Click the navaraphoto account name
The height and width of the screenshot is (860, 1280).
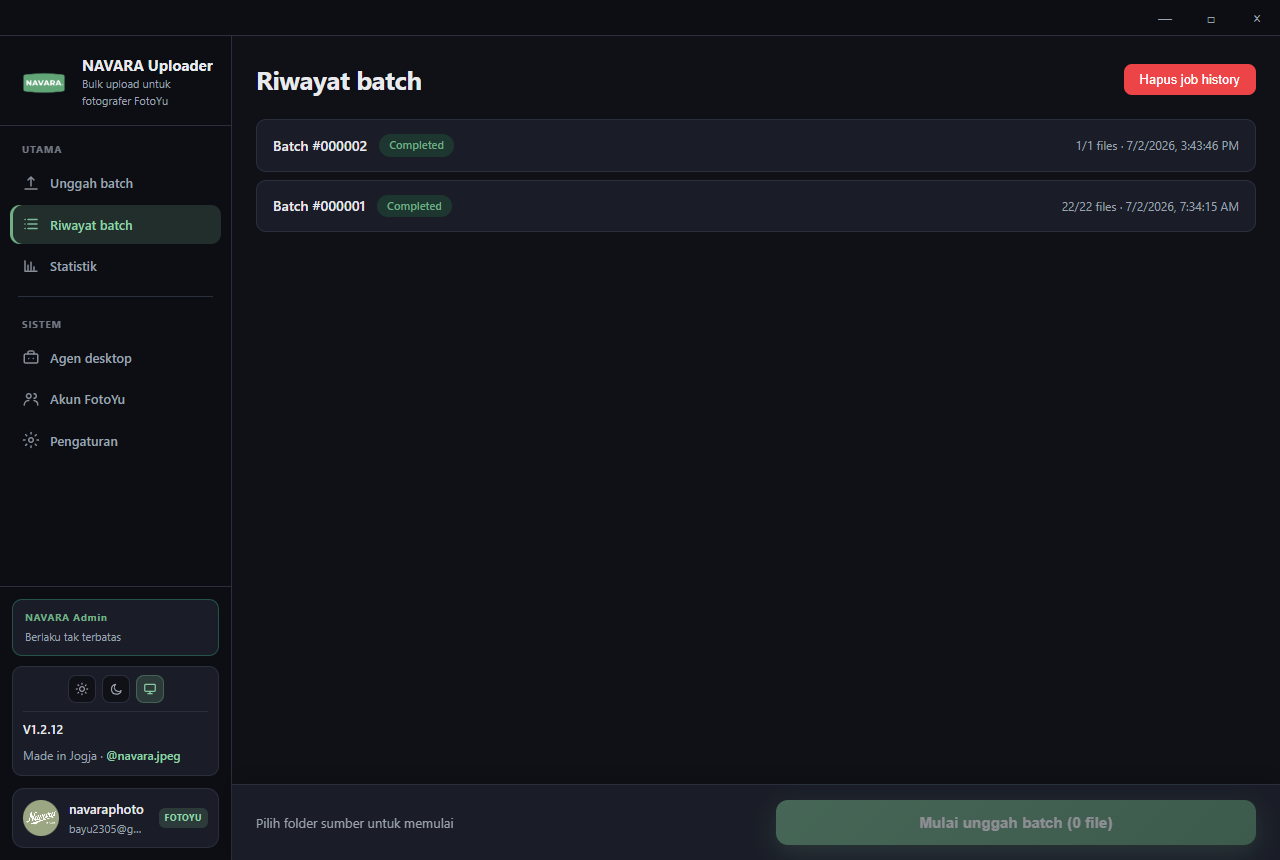[106, 809]
